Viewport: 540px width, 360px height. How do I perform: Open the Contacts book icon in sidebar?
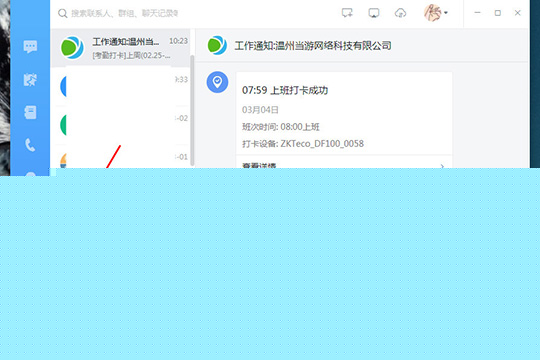pos(30,112)
